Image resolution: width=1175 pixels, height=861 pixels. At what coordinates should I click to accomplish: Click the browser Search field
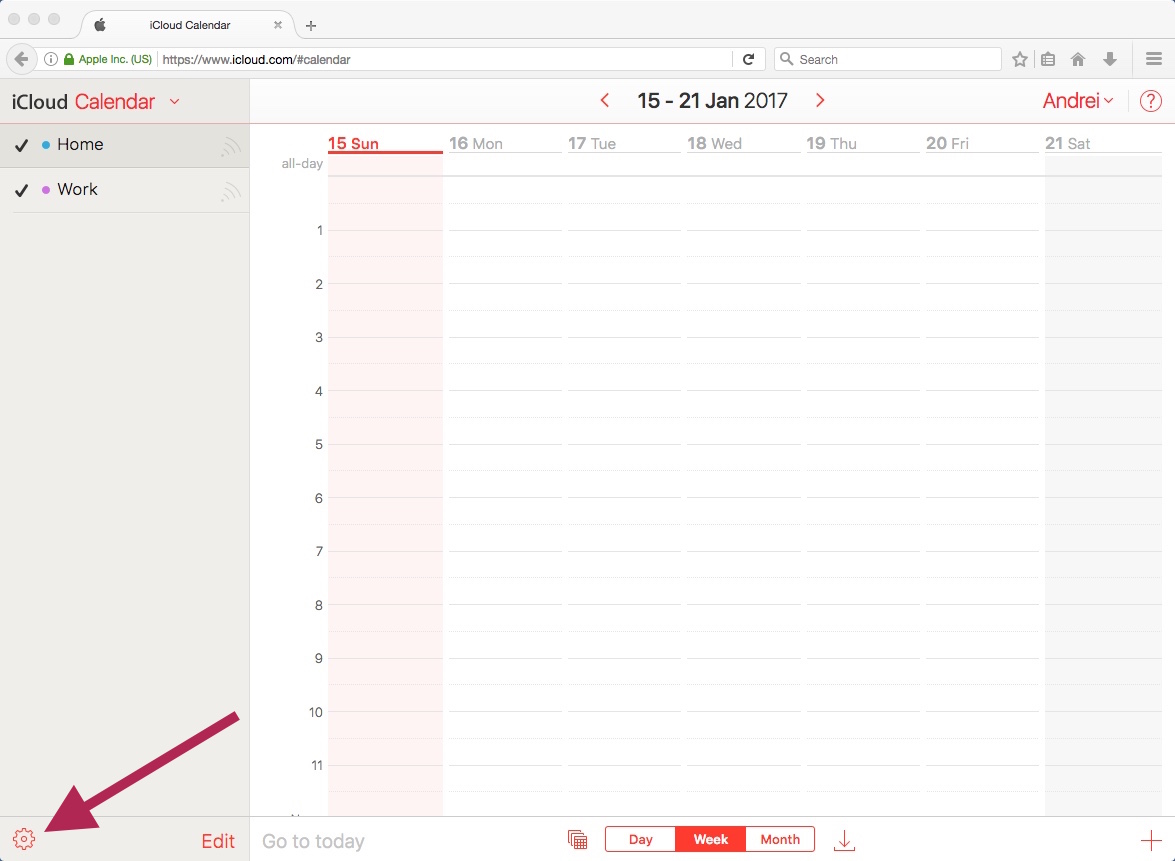887,59
